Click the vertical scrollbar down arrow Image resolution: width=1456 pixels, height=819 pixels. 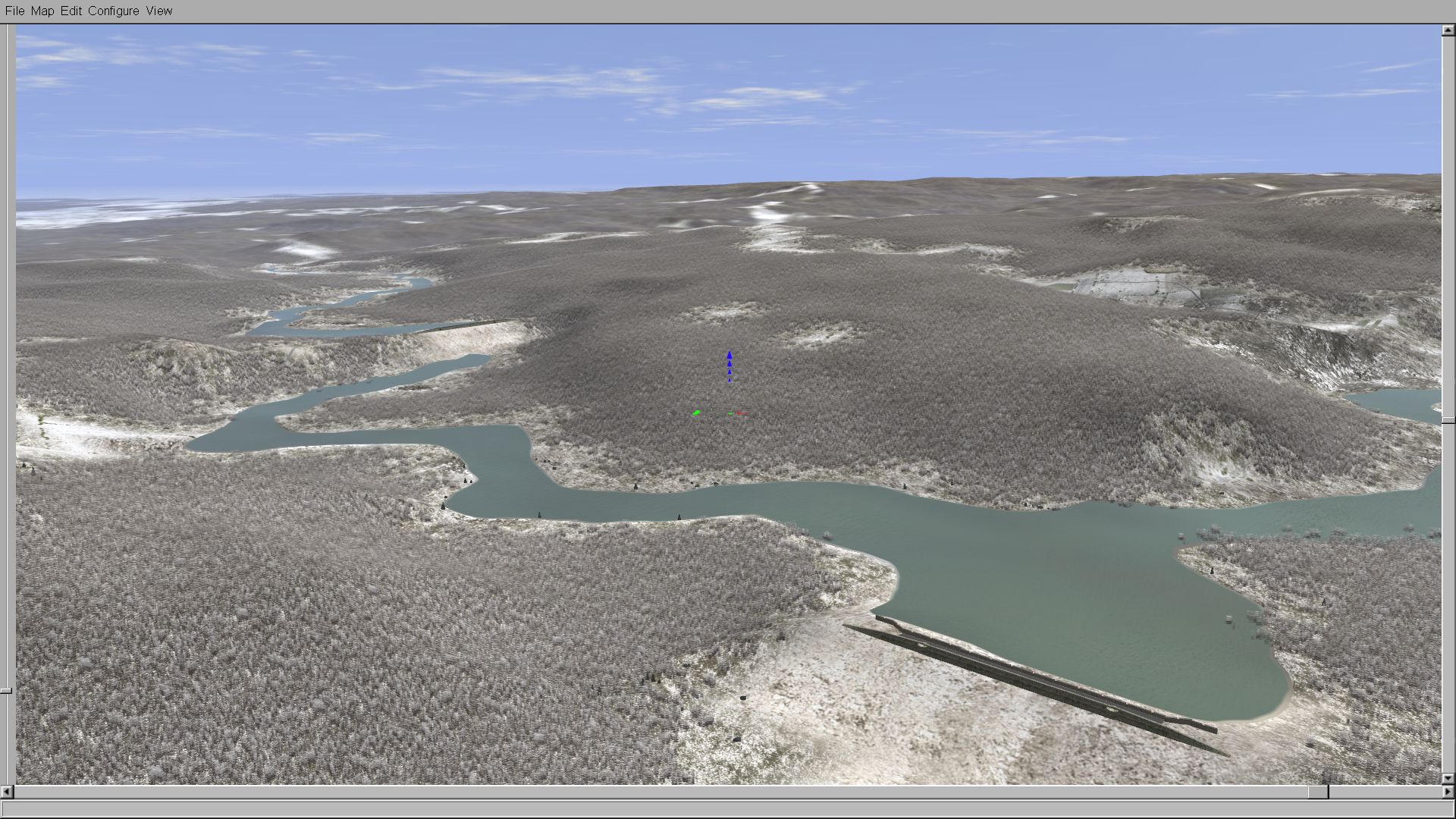pyautogui.click(x=1448, y=778)
